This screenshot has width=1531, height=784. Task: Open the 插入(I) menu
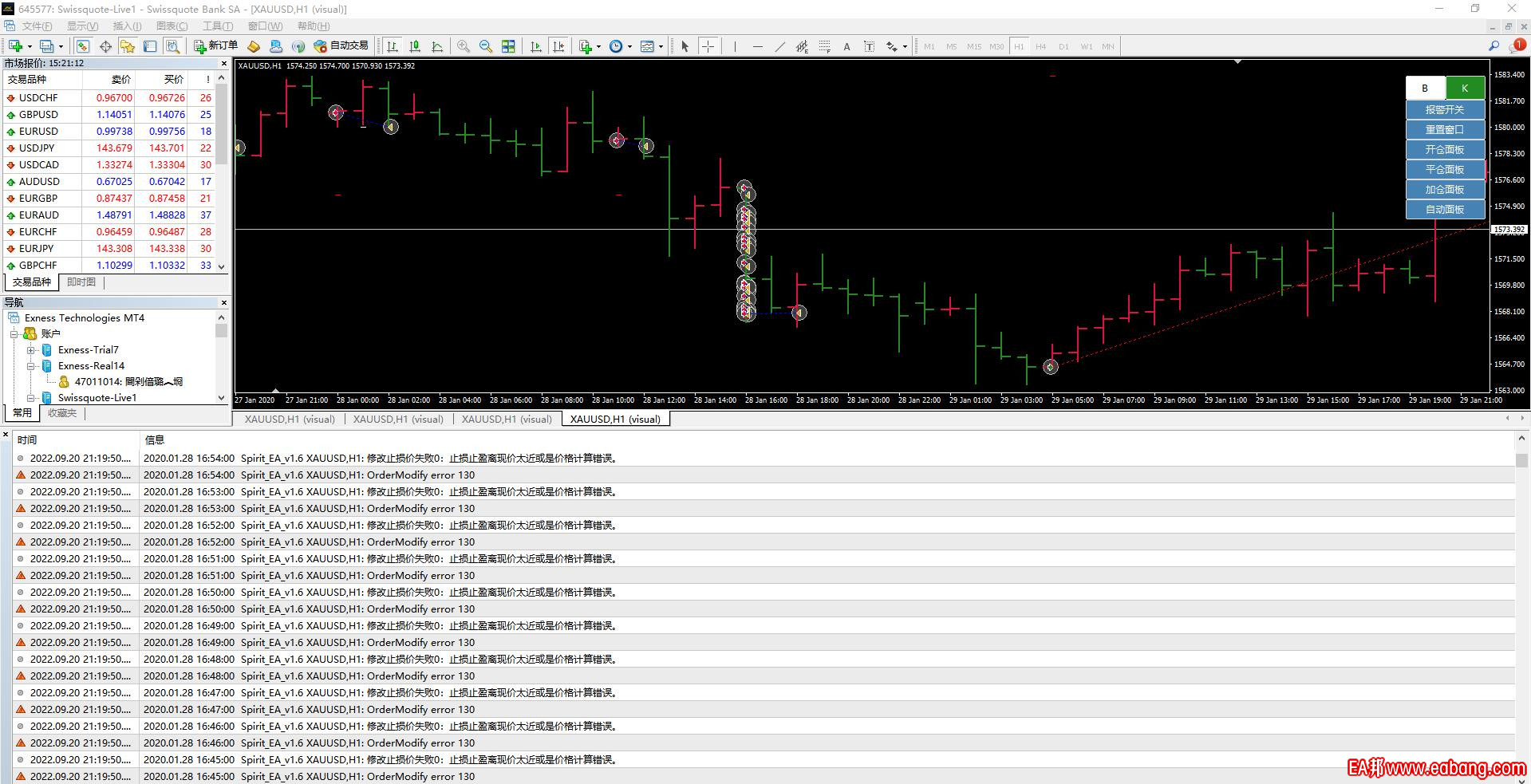point(127,26)
